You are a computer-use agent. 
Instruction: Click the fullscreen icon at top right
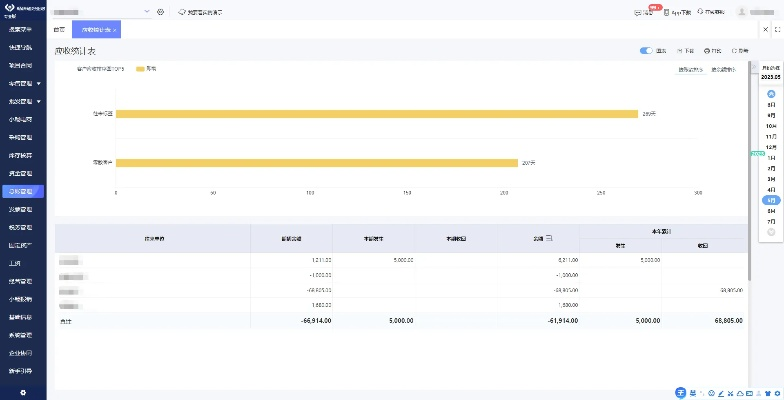click(777, 31)
